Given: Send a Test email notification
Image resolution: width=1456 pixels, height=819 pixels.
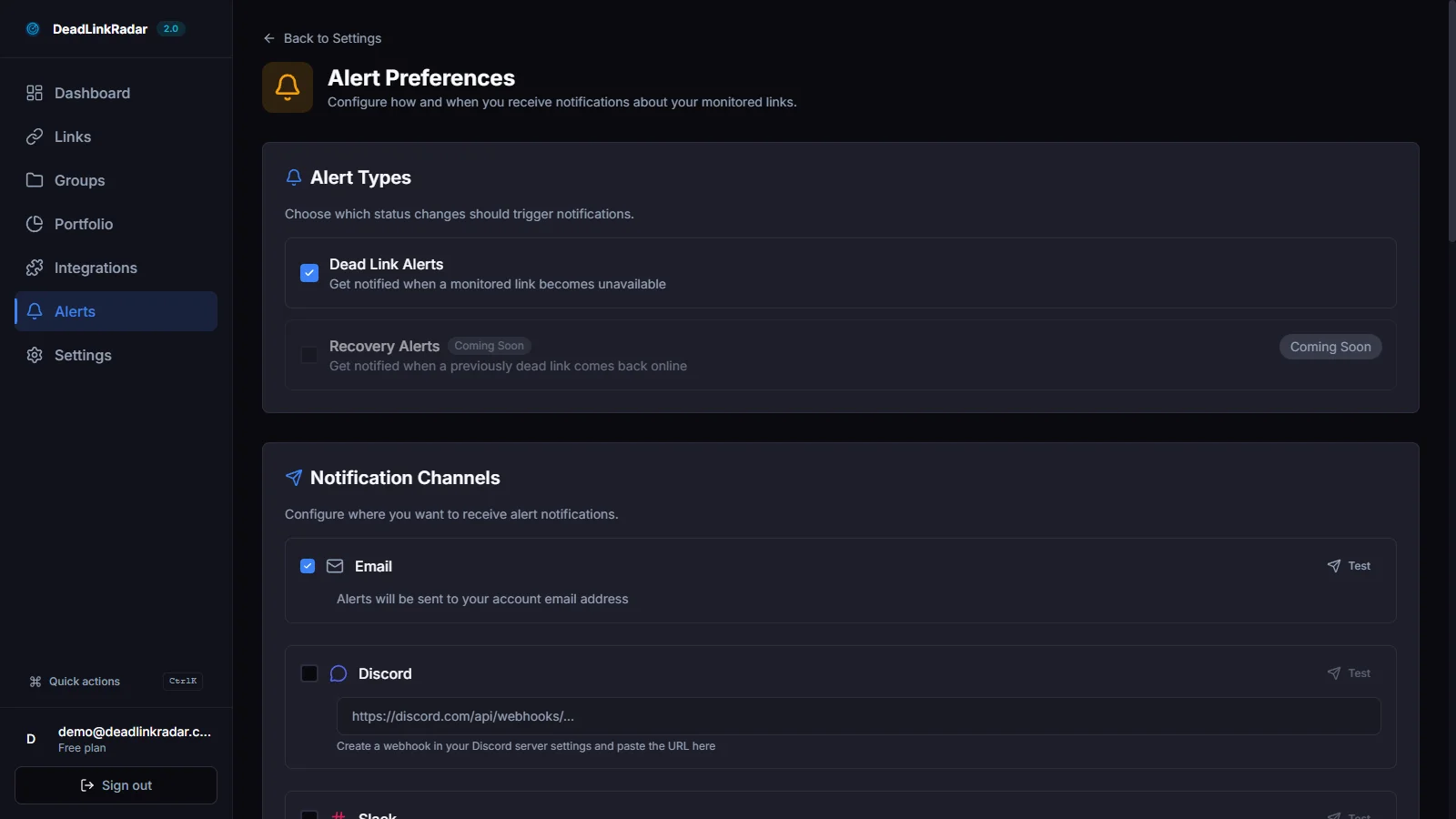Looking at the screenshot, I should click(1349, 566).
